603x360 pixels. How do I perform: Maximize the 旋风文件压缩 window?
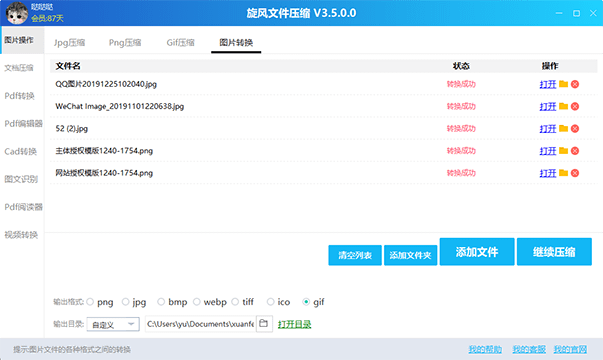pyautogui.click(x=576, y=13)
